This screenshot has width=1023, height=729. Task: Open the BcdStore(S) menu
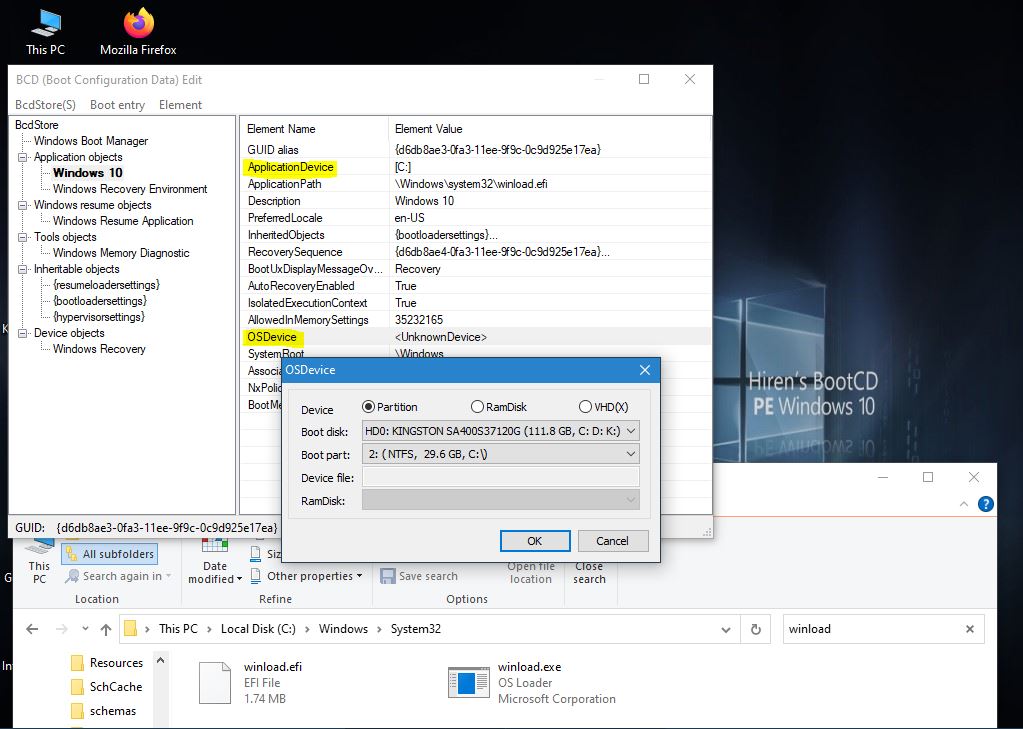click(45, 105)
